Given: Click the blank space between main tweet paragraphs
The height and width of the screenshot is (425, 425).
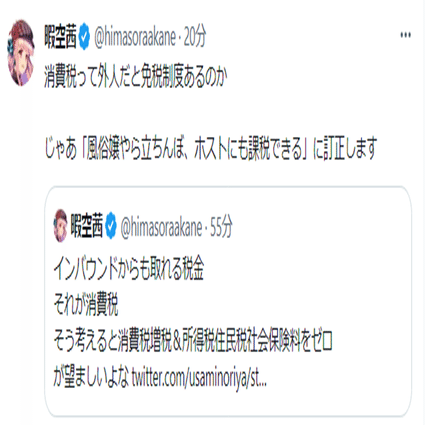Looking at the screenshot, I should [x=210, y=112].
